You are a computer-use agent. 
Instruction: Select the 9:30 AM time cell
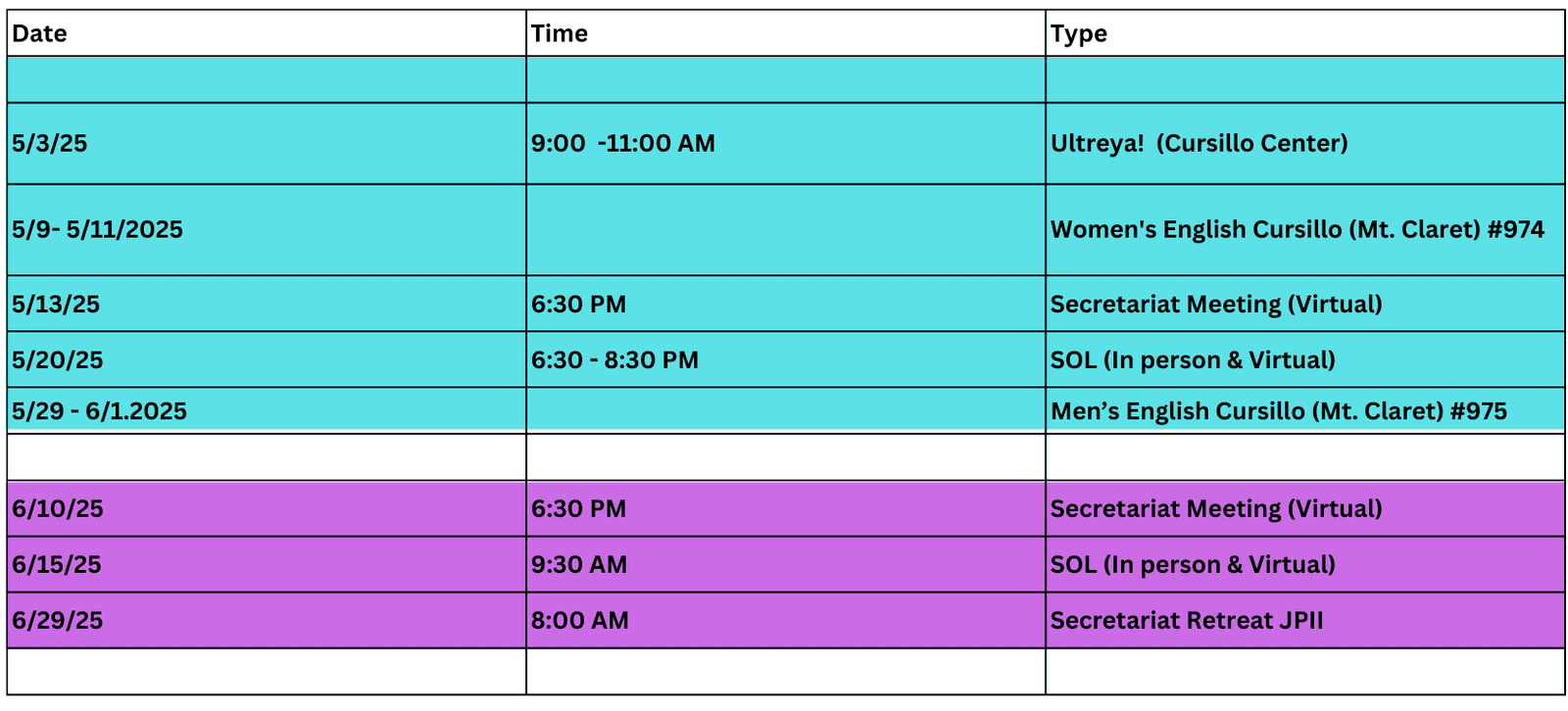click(x=786, y=564)
